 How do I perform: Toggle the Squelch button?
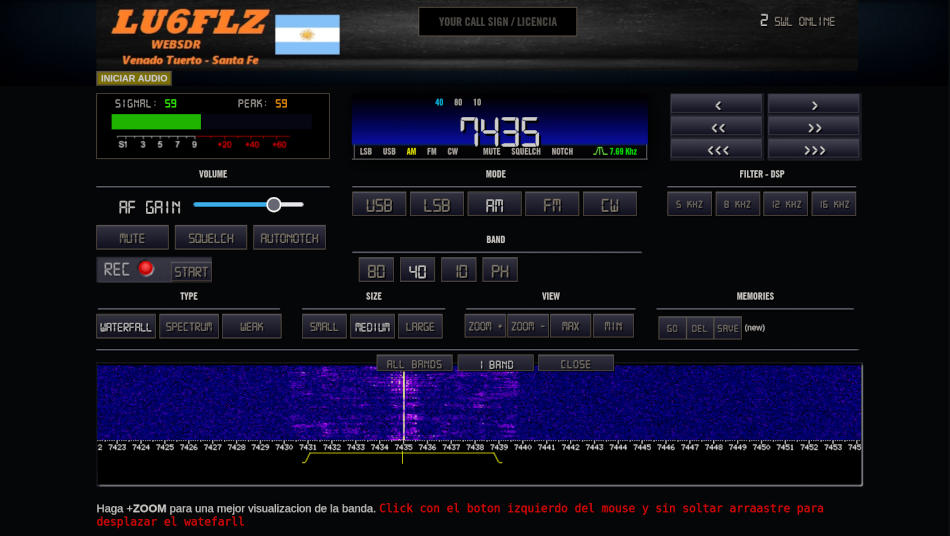coord(211,238)
